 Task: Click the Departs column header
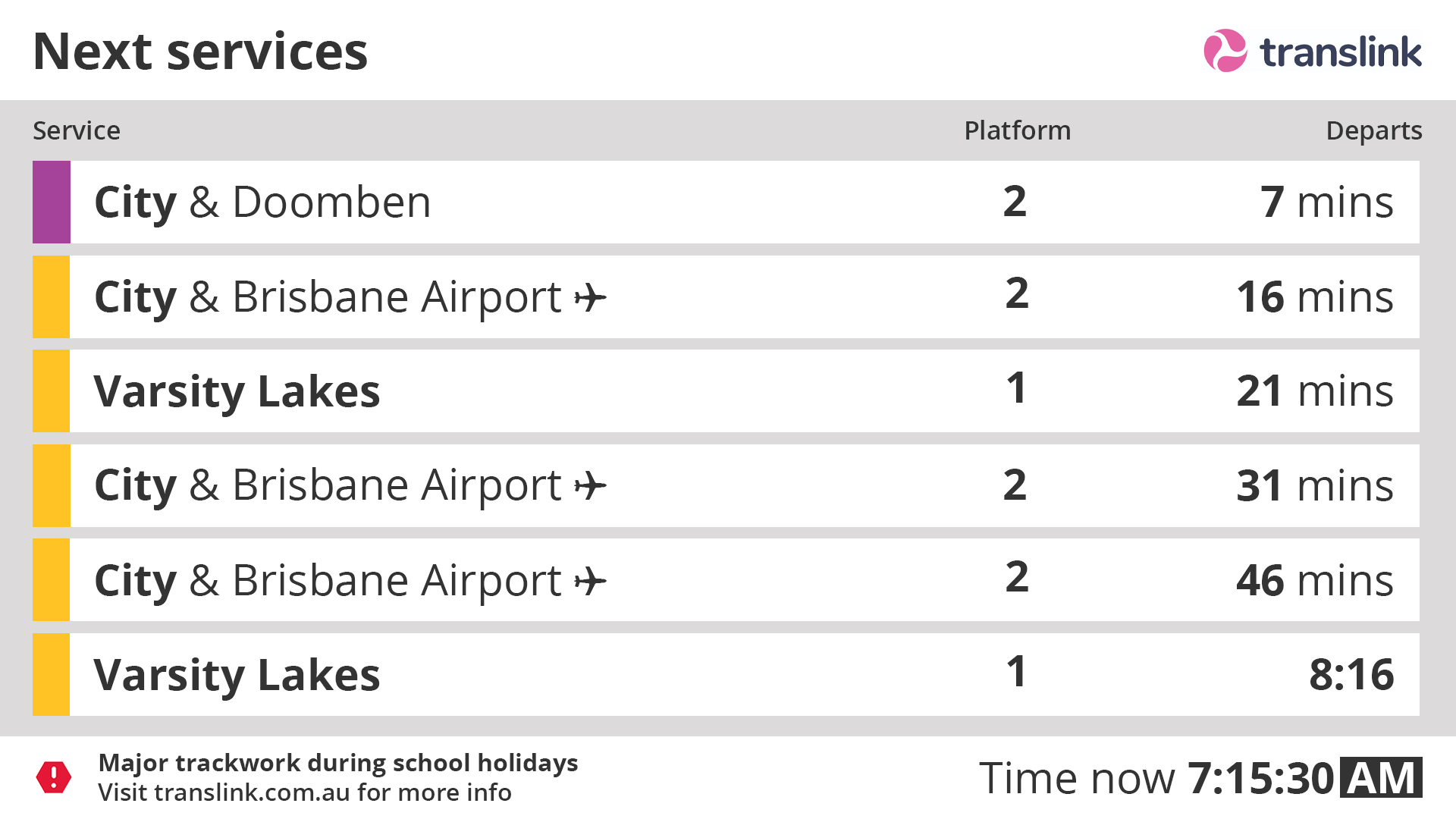click(1374, 131)
